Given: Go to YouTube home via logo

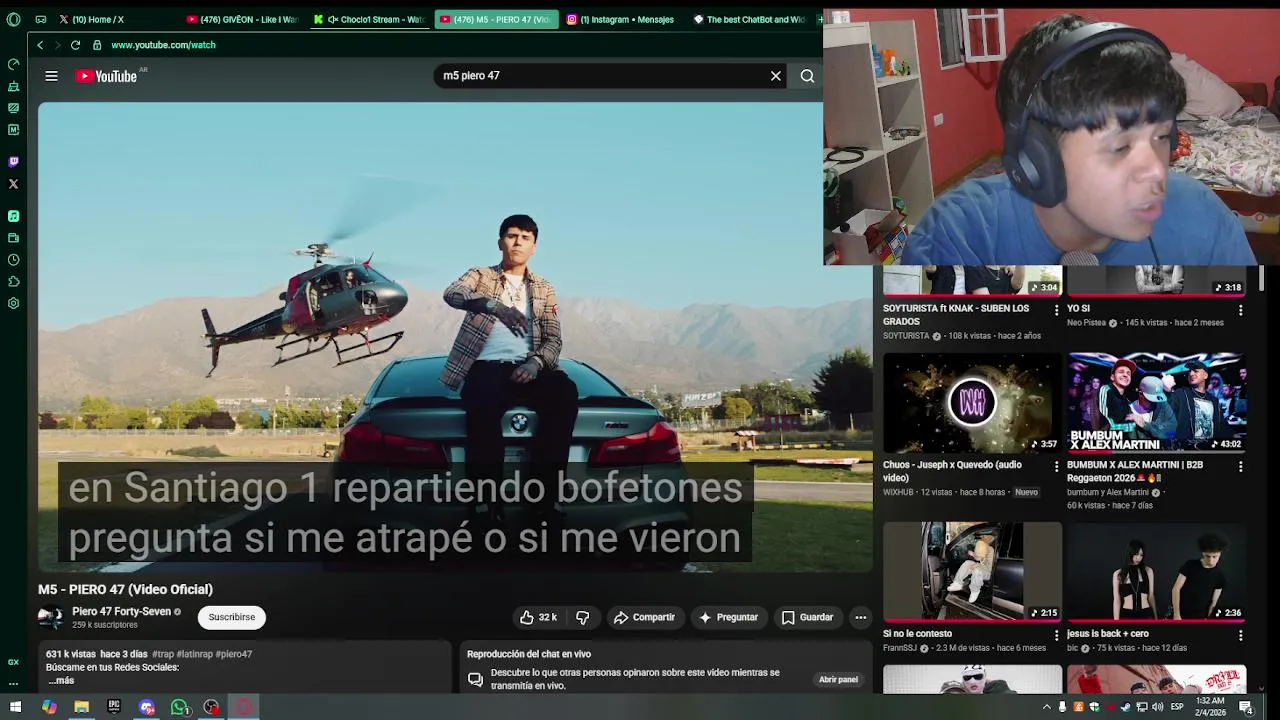Looking at the screenshot, I should tap(106, 76).
